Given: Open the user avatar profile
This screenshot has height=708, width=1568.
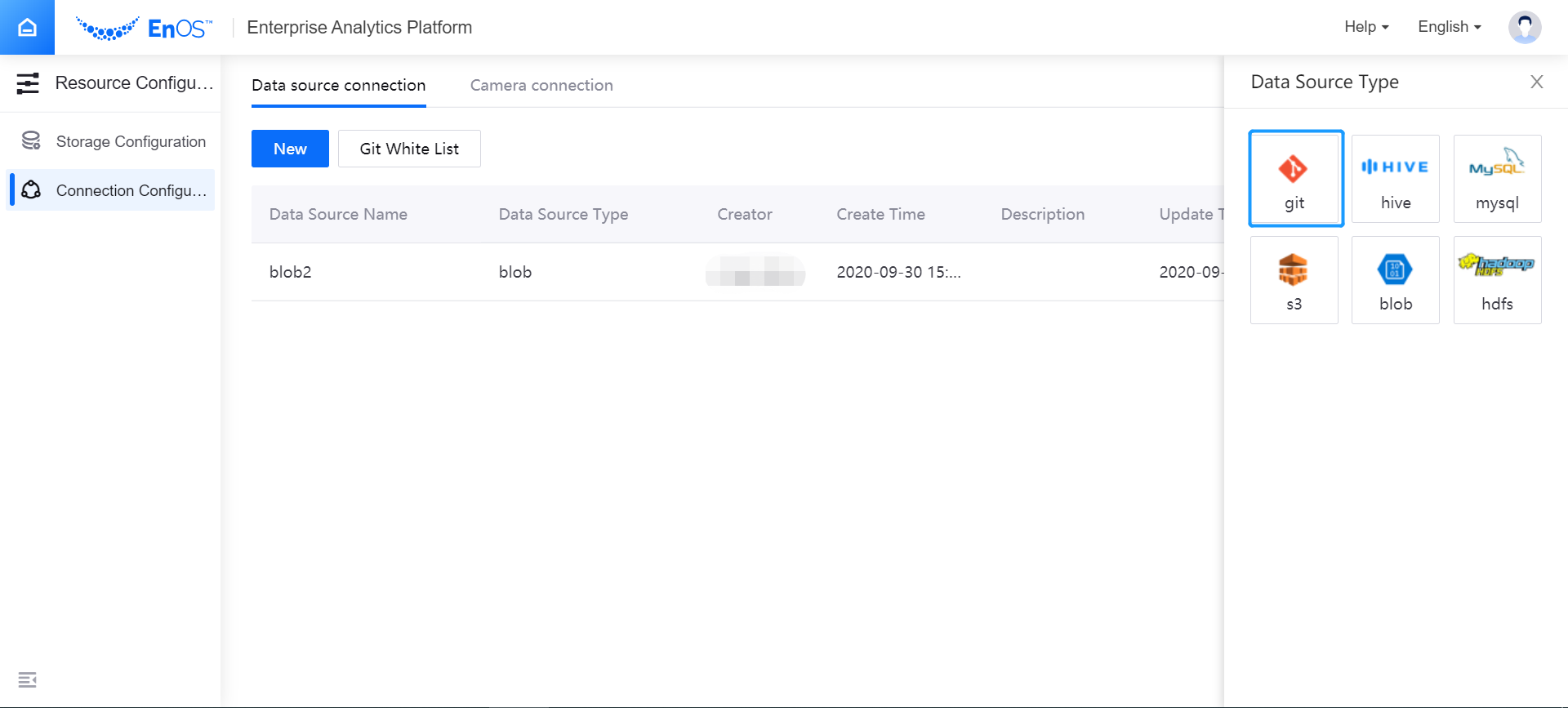Looking at the screenshot, I should (x=1524, y=27).
